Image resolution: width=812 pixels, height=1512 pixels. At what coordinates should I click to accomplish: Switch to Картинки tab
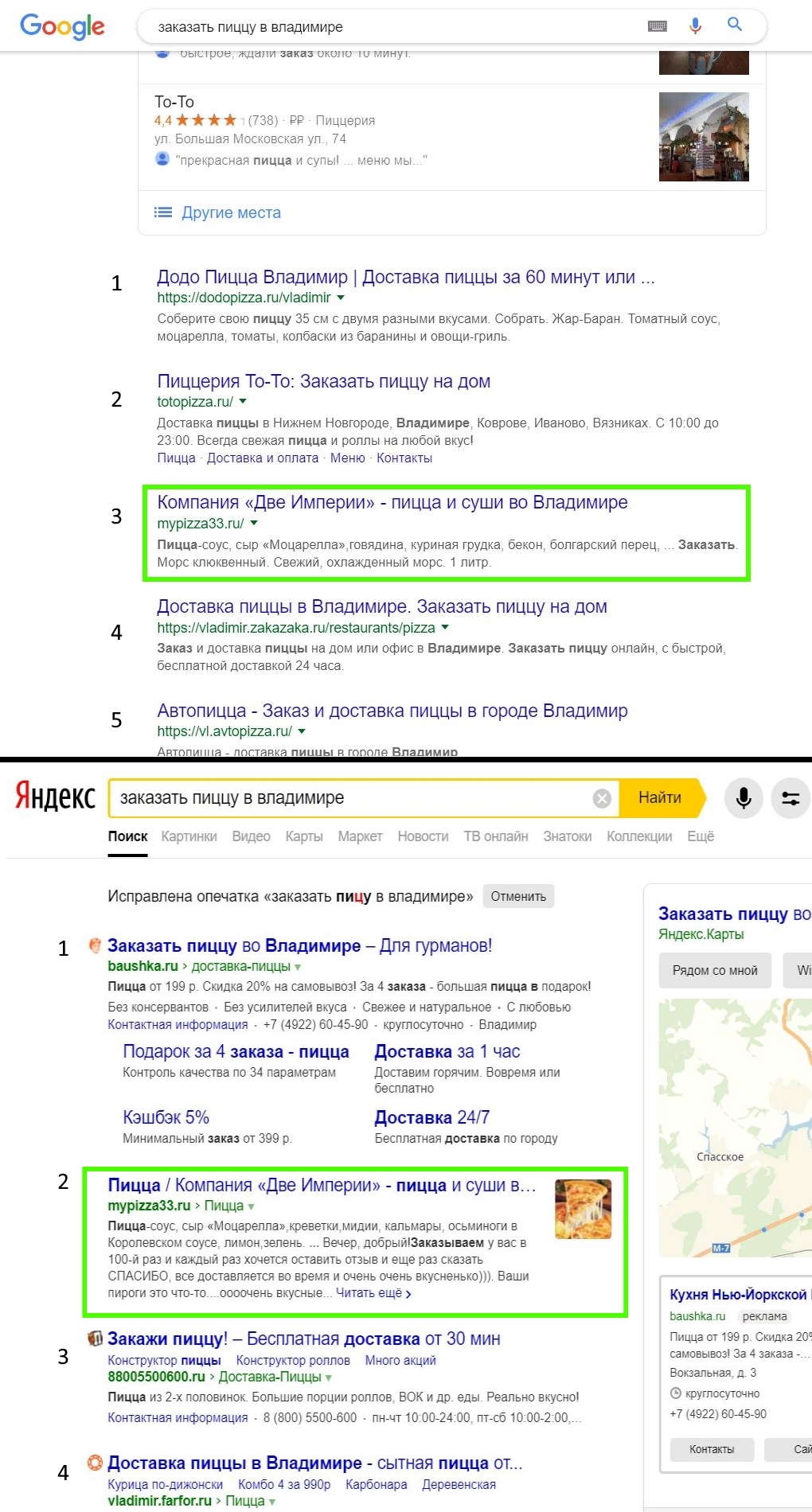tap(189, 836)
